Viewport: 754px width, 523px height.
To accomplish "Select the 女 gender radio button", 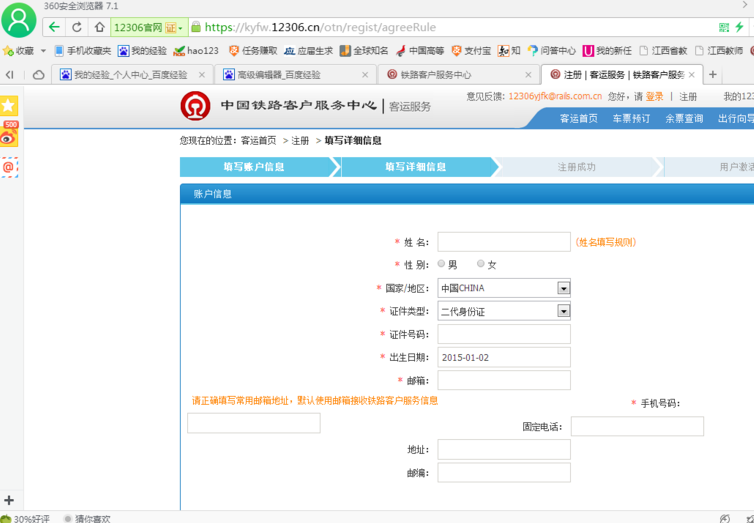I will click(x=480, y=263).
